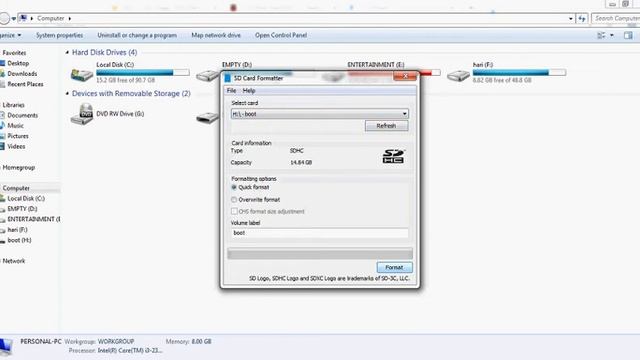The image size is (640, 360).
Task: Click the Search Computer box
Action: [616, 18]
